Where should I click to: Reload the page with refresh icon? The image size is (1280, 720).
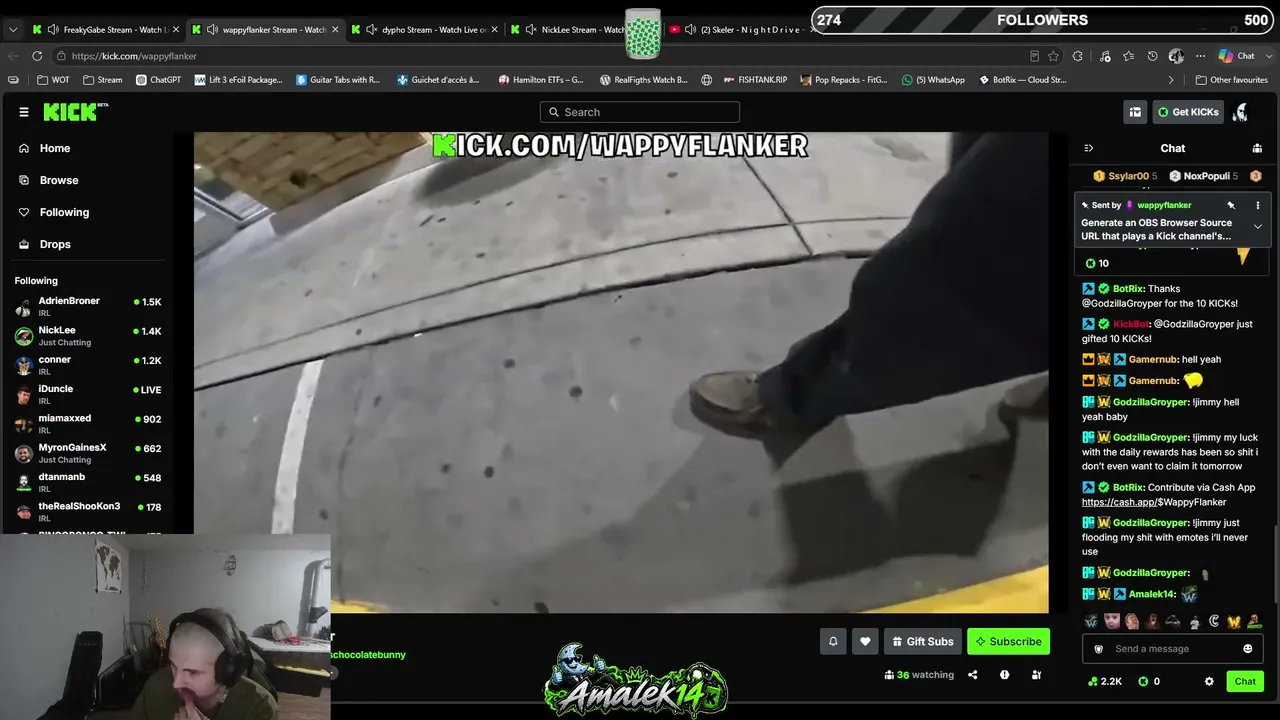(37, 56)
